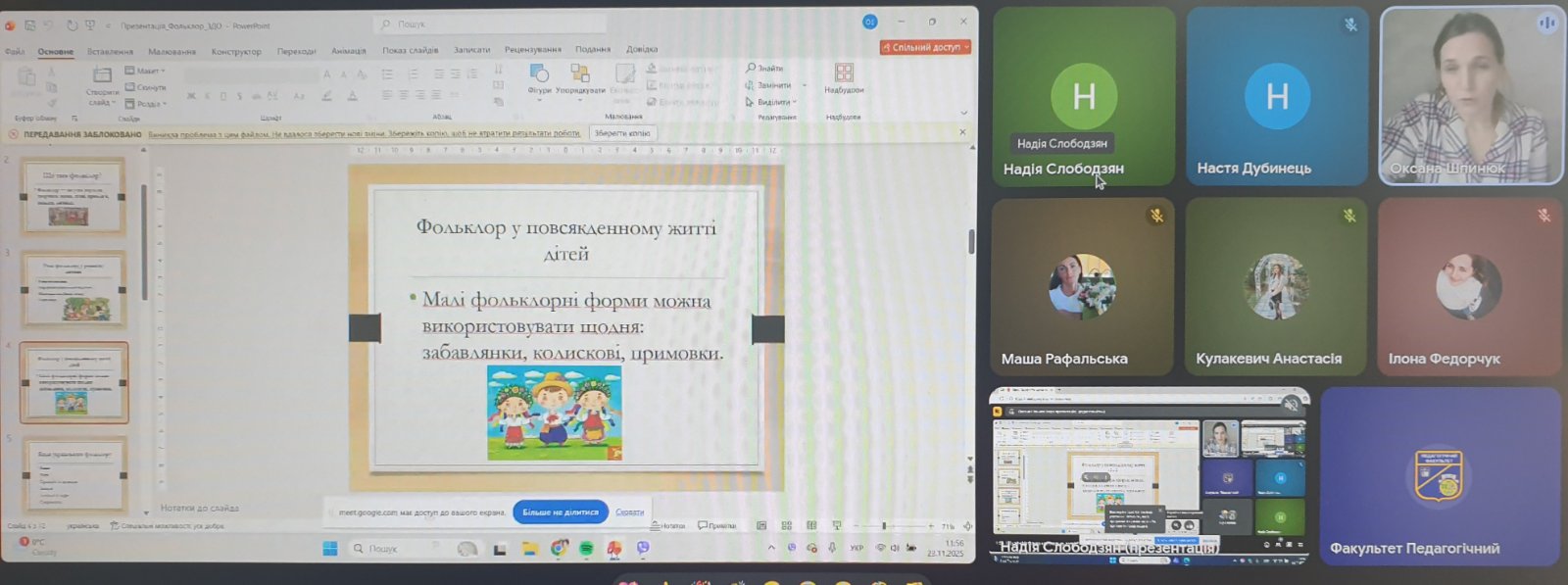This screenshot has height=585, width=1568.
Task: Click the font color icon
Action: tap(353, 96)
